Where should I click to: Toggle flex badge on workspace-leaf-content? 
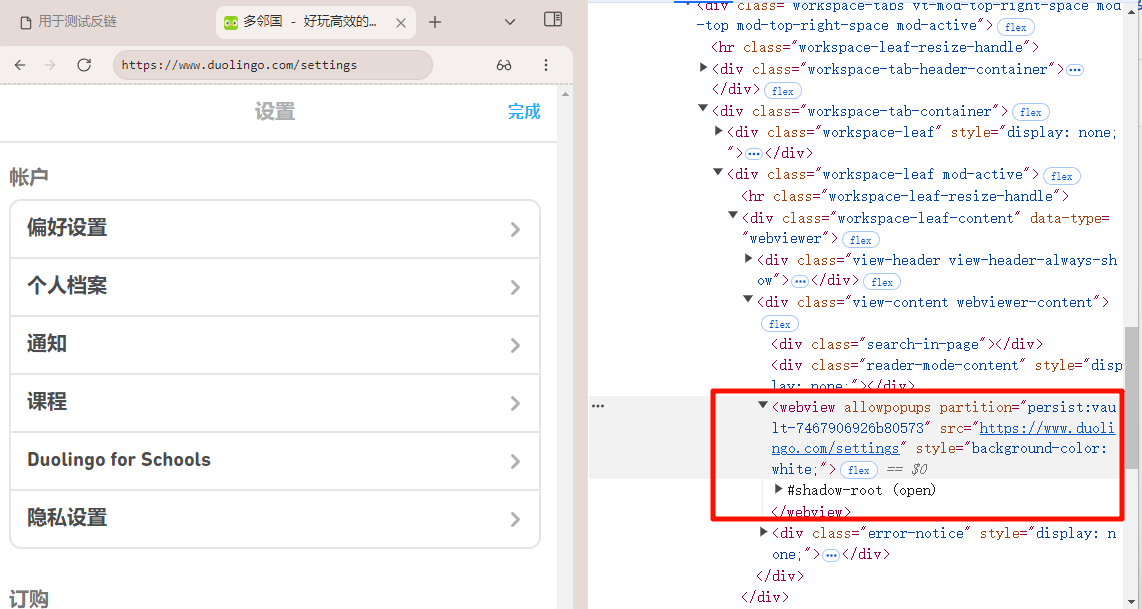[x=861, y=240]
